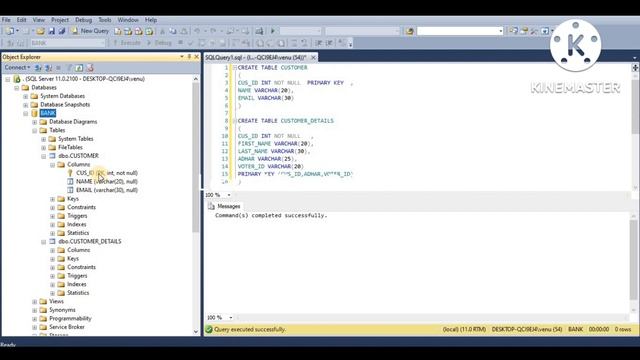Select the Messages results tab
Viewport: 640px width, 360px height.
[x=224, y=207]
